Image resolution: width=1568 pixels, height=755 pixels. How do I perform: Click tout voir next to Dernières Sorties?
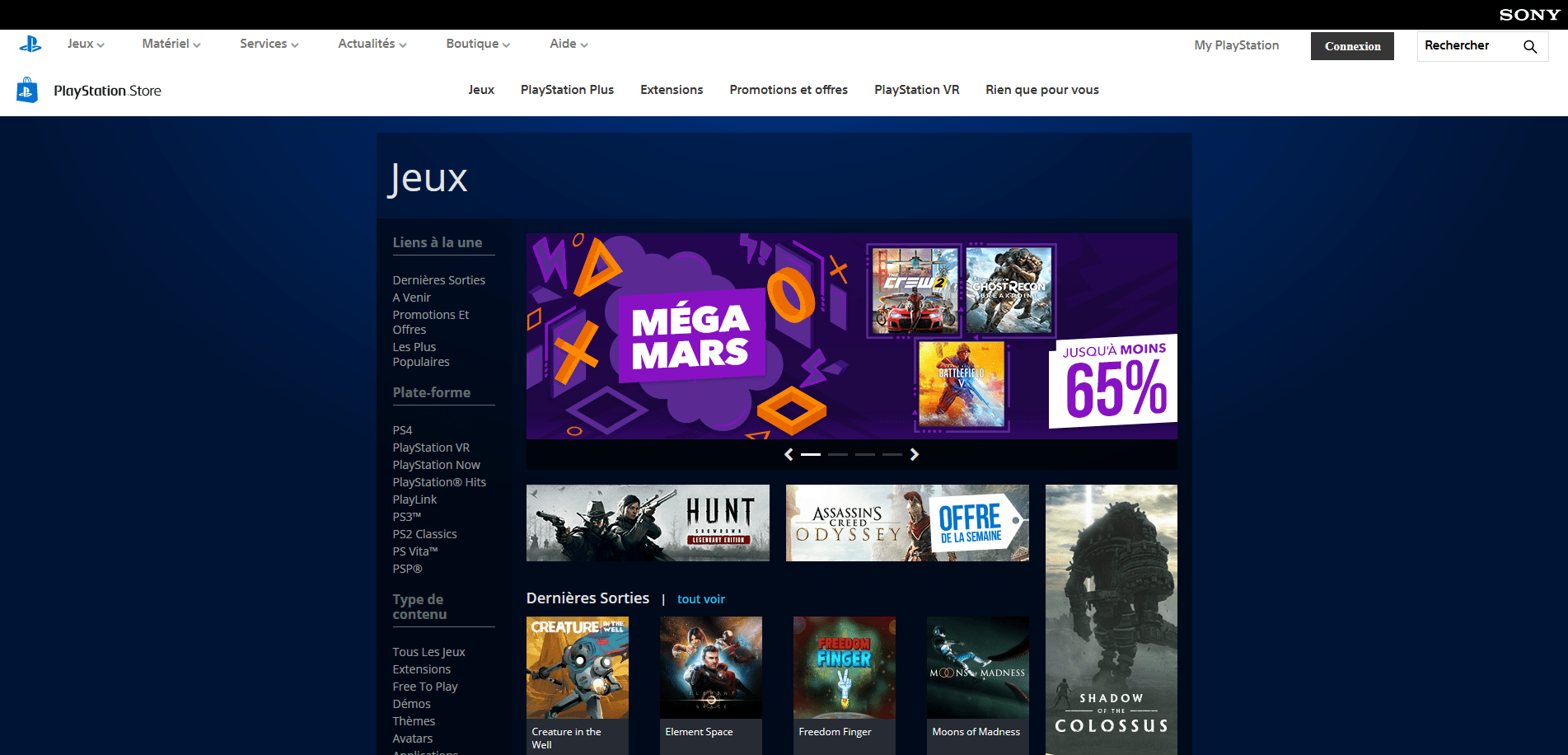[701, 599]
